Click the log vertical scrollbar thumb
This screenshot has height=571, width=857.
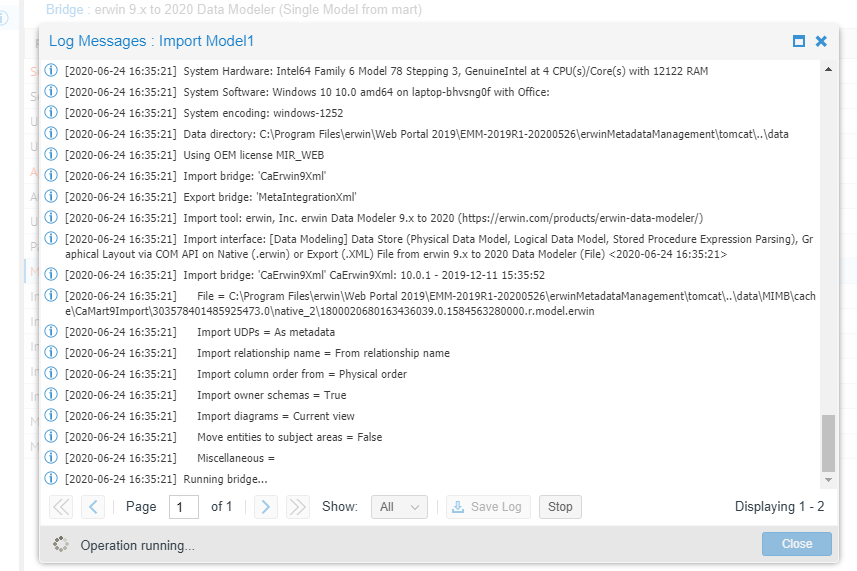tap(827, 442)
